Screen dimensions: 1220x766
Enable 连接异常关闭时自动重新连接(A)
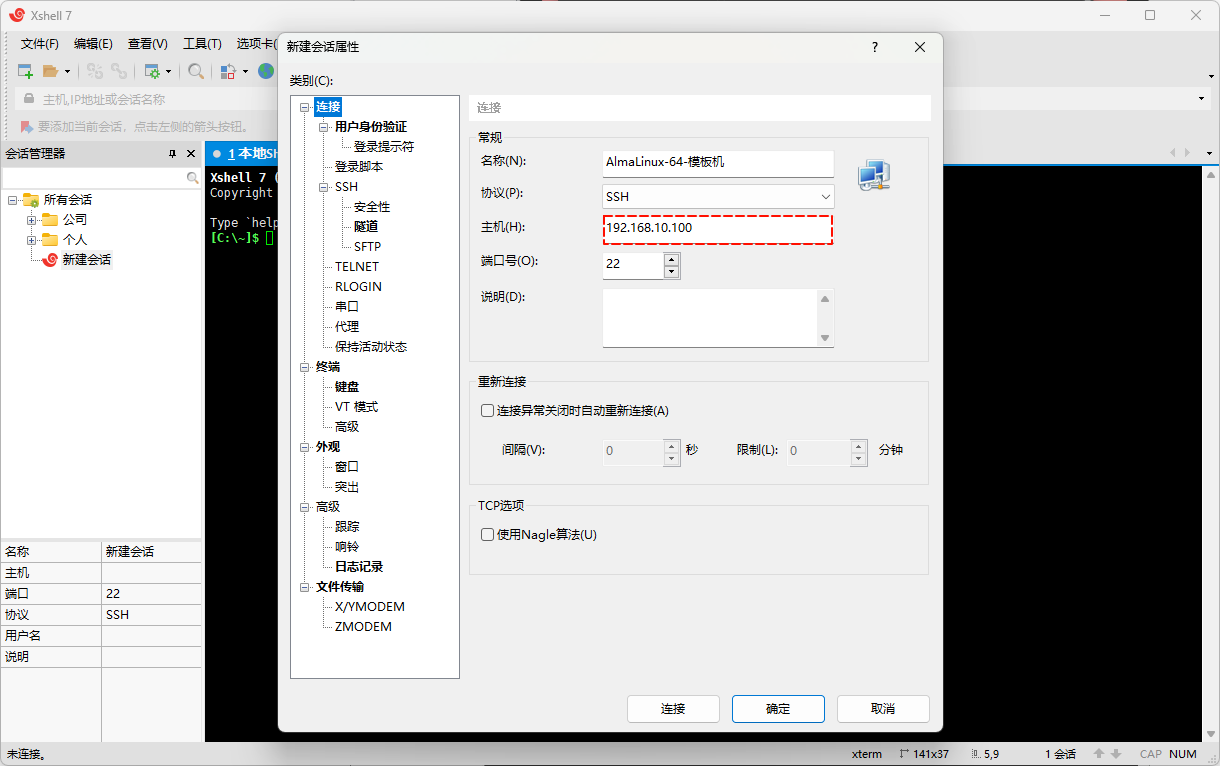point(487,409)
